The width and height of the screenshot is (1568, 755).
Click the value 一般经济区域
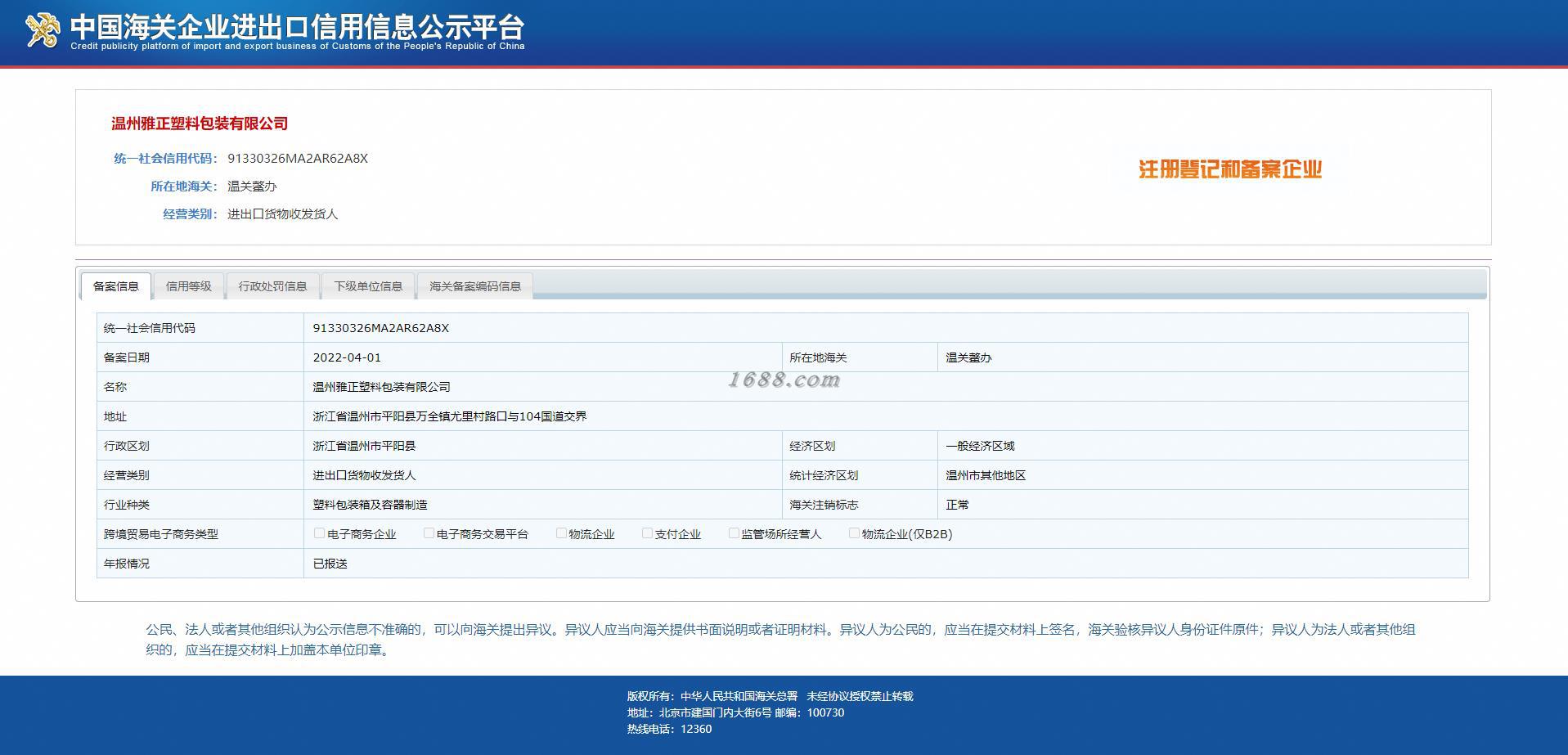(980, 446)
